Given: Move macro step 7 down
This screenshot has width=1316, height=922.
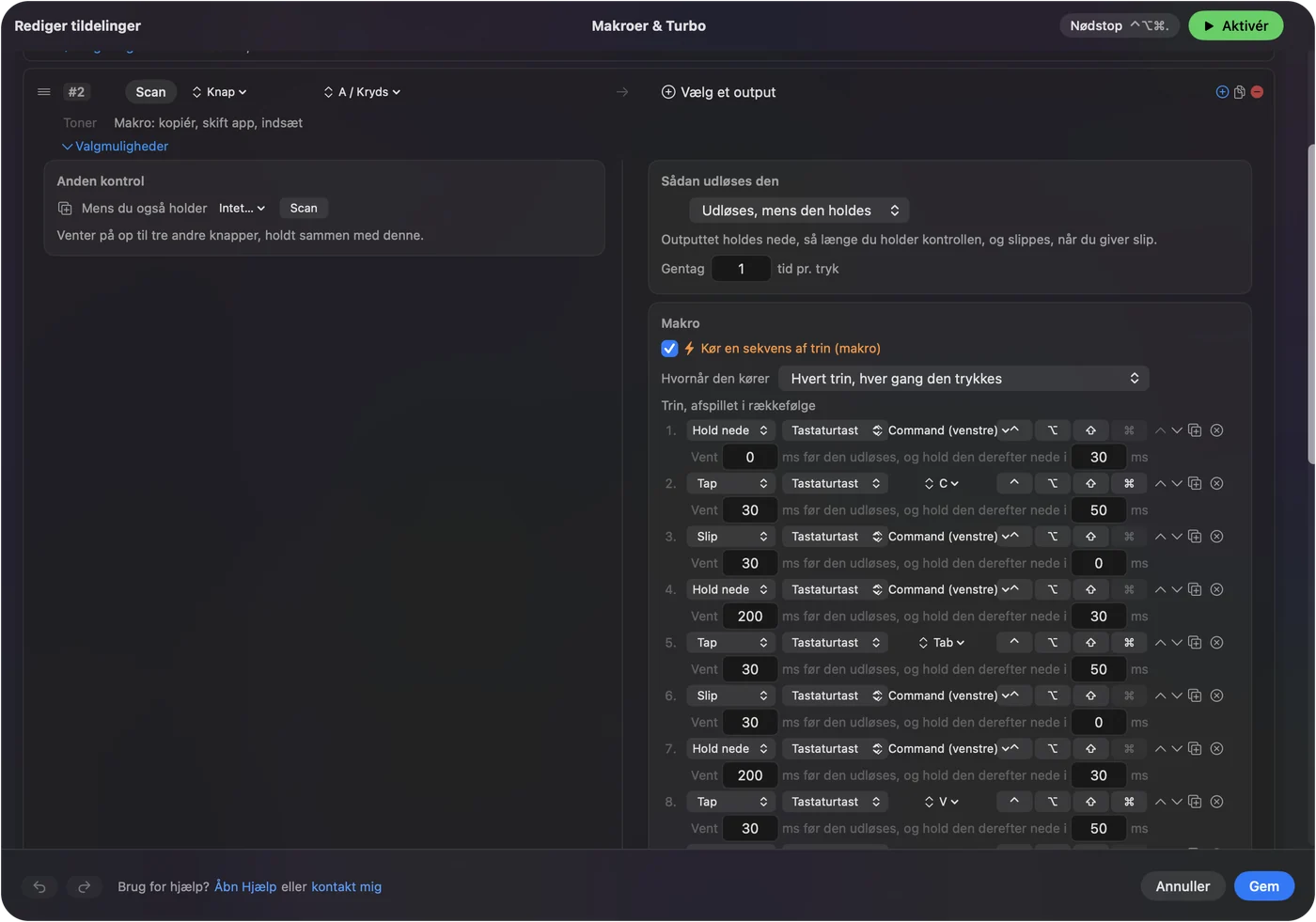Looking at the screenshot, I should point(1177,749).
